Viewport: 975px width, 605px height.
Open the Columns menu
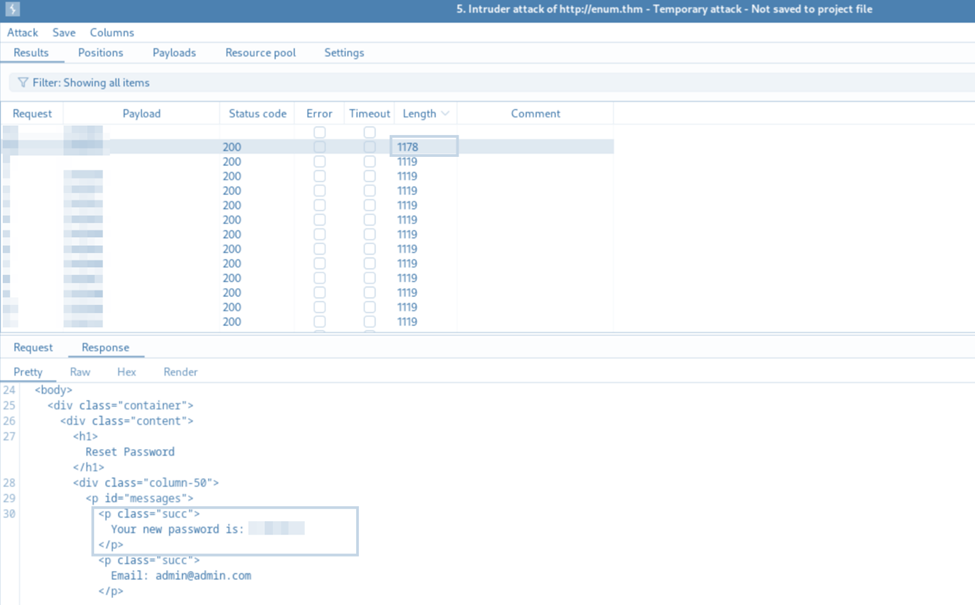[x=112, y=32]
